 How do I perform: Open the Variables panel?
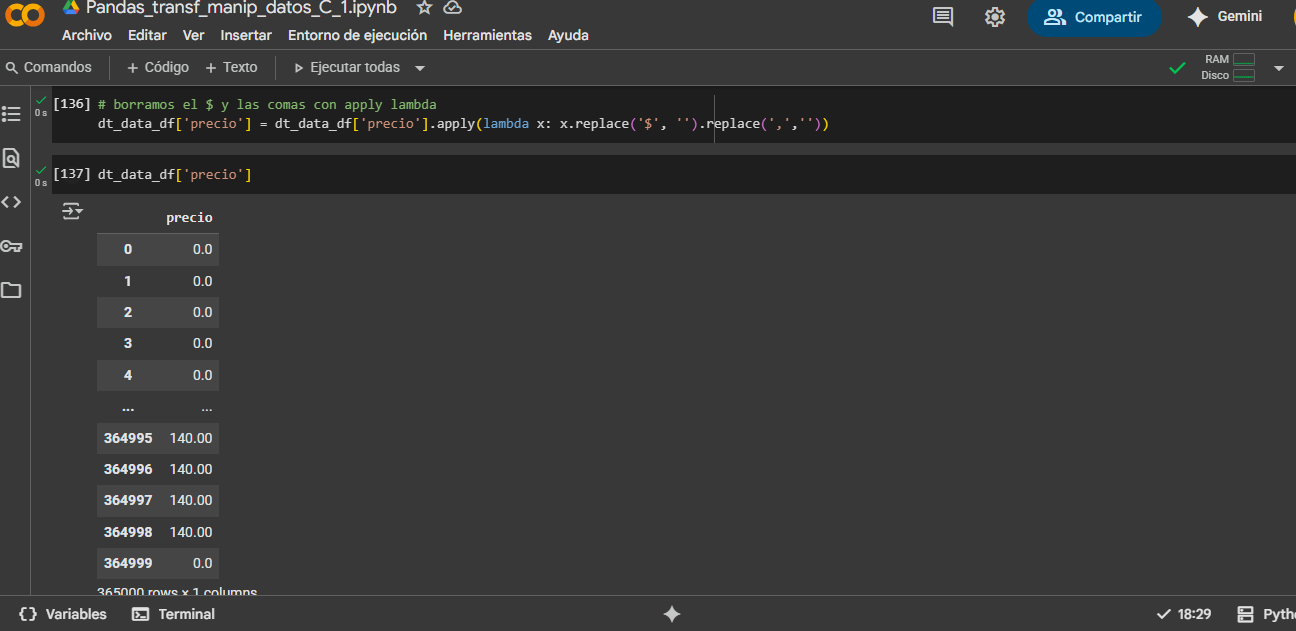pos(63,614)
